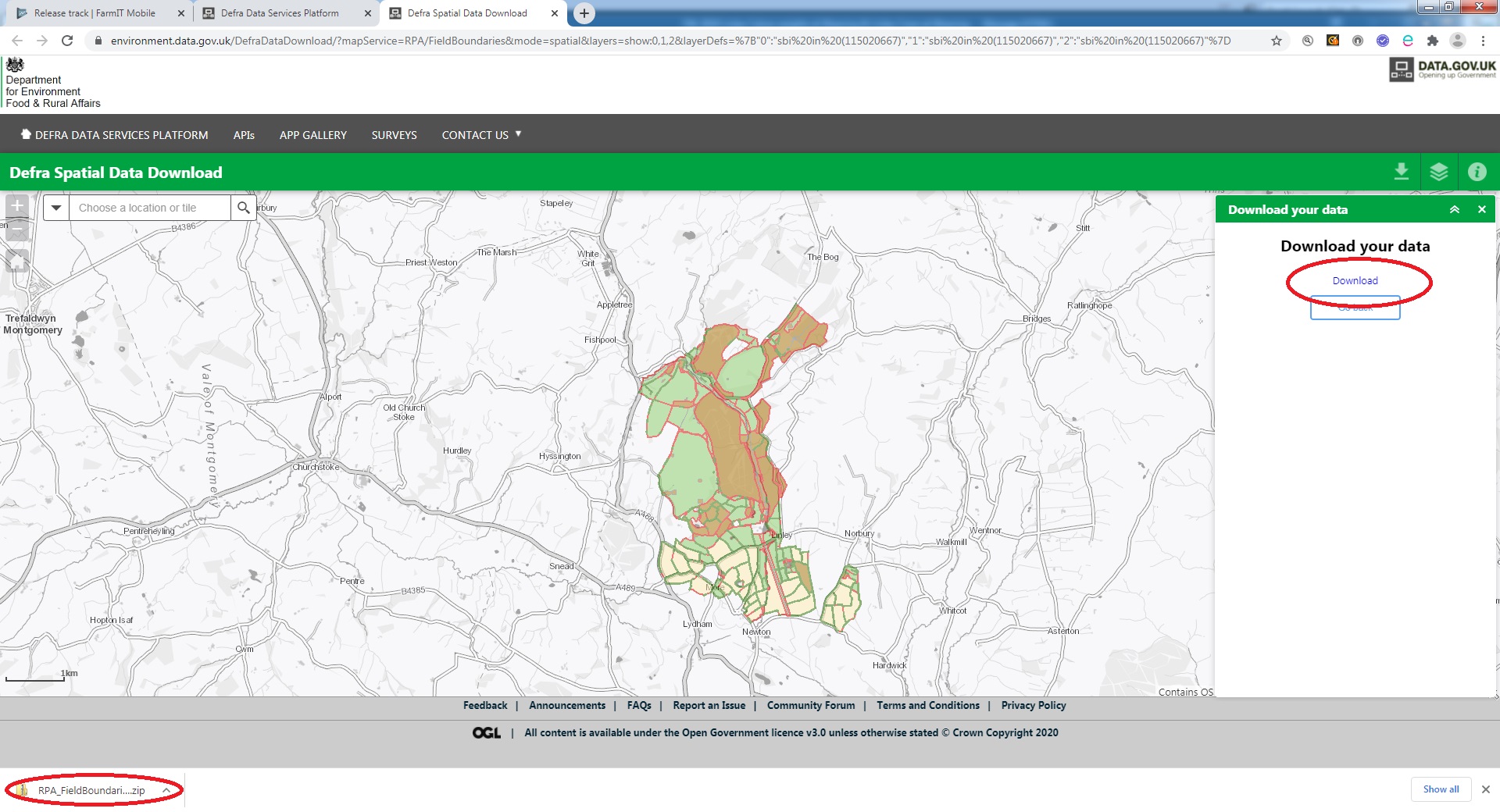Close the Defra Data Services Platform tab

tap(367, 13)
